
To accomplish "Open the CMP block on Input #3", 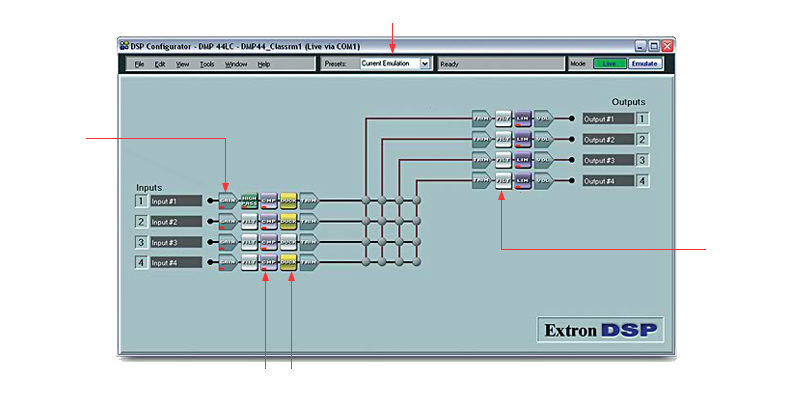I will tap(269, 242).
